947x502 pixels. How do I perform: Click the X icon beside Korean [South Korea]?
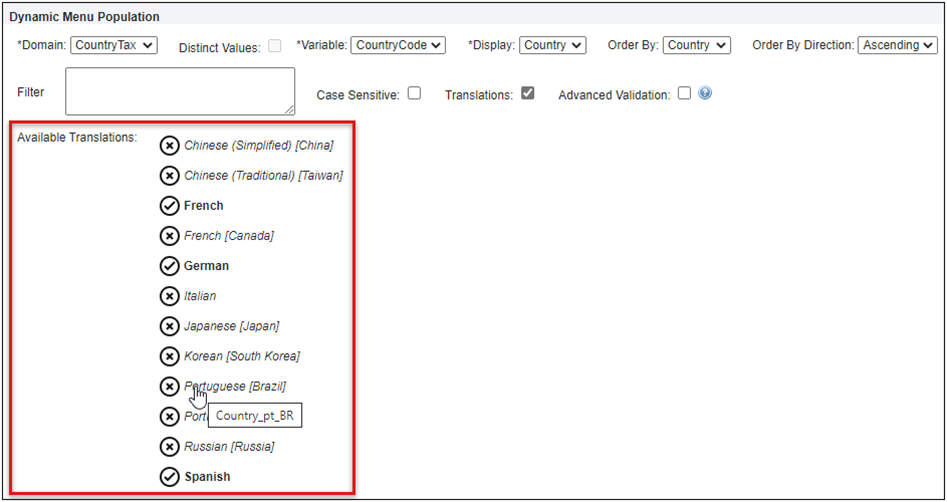[x=169, y=356]
